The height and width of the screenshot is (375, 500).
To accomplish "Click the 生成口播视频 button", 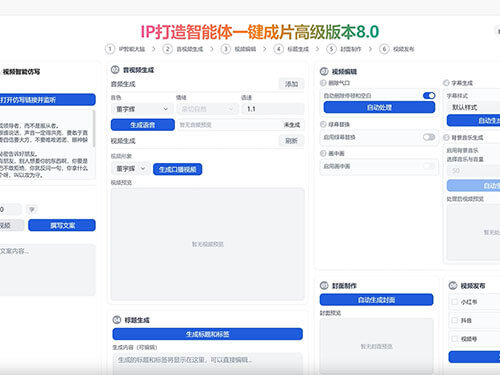I will click(x=177, y=169).
